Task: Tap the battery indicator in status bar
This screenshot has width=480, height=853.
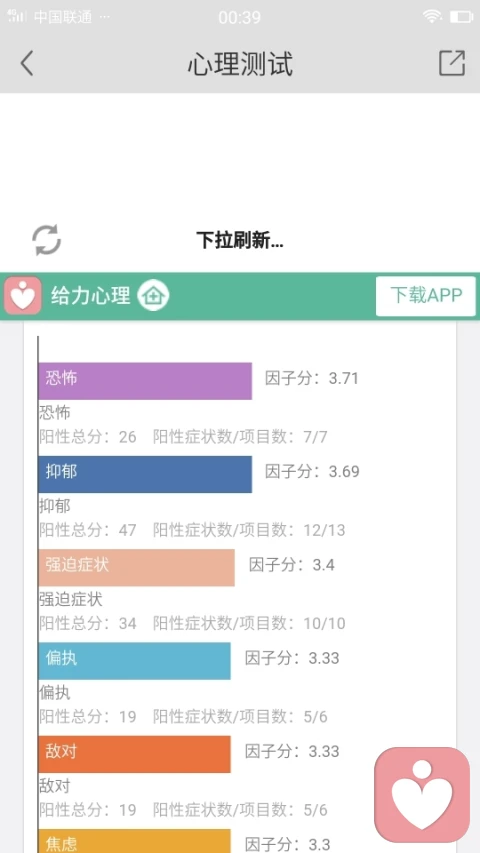Action: [x=461, y=17]
